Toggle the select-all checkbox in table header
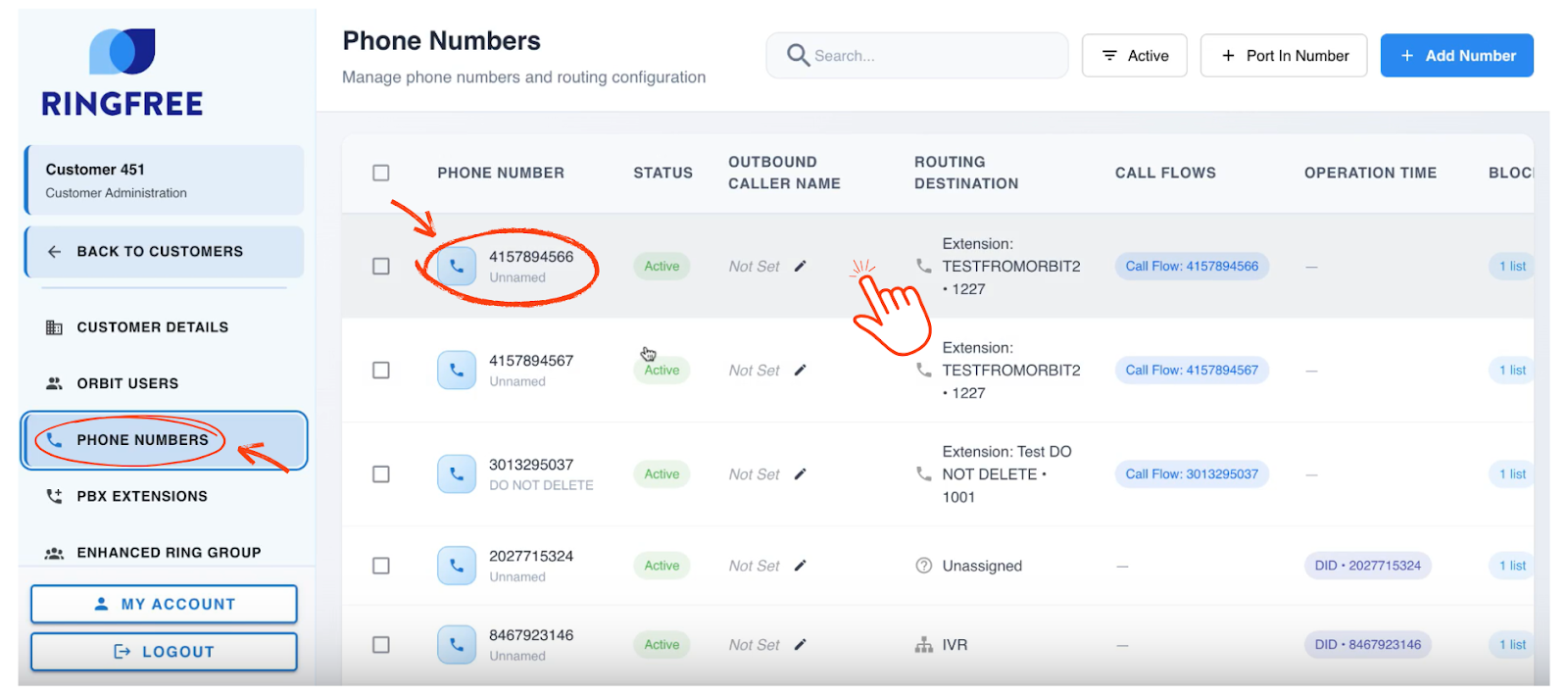Image resolution: width=1568 pixels, height=695 pixels. [381, 174]
